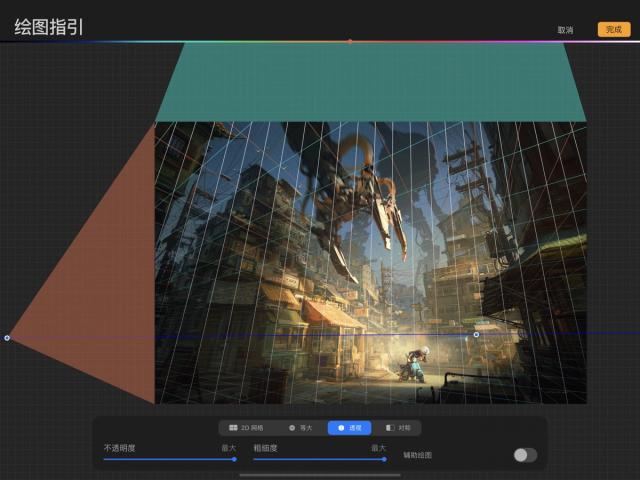Click the 不透明度 opacity slider handle
The width and height of the screenshot is (640, 480).
tap(234, 459)
